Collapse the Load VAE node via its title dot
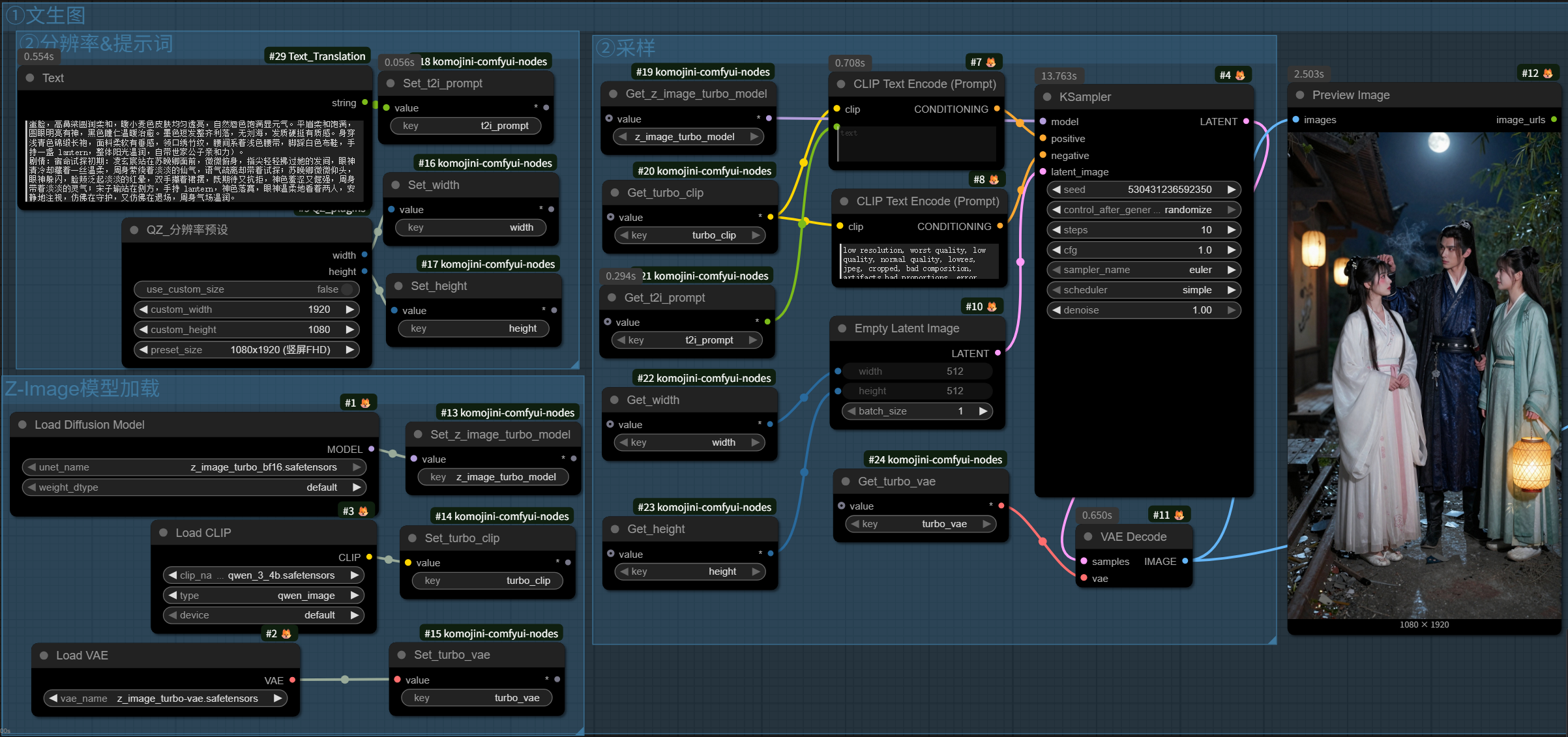The width and height of the screenshot is (1568, 737). tap(44, 656)
